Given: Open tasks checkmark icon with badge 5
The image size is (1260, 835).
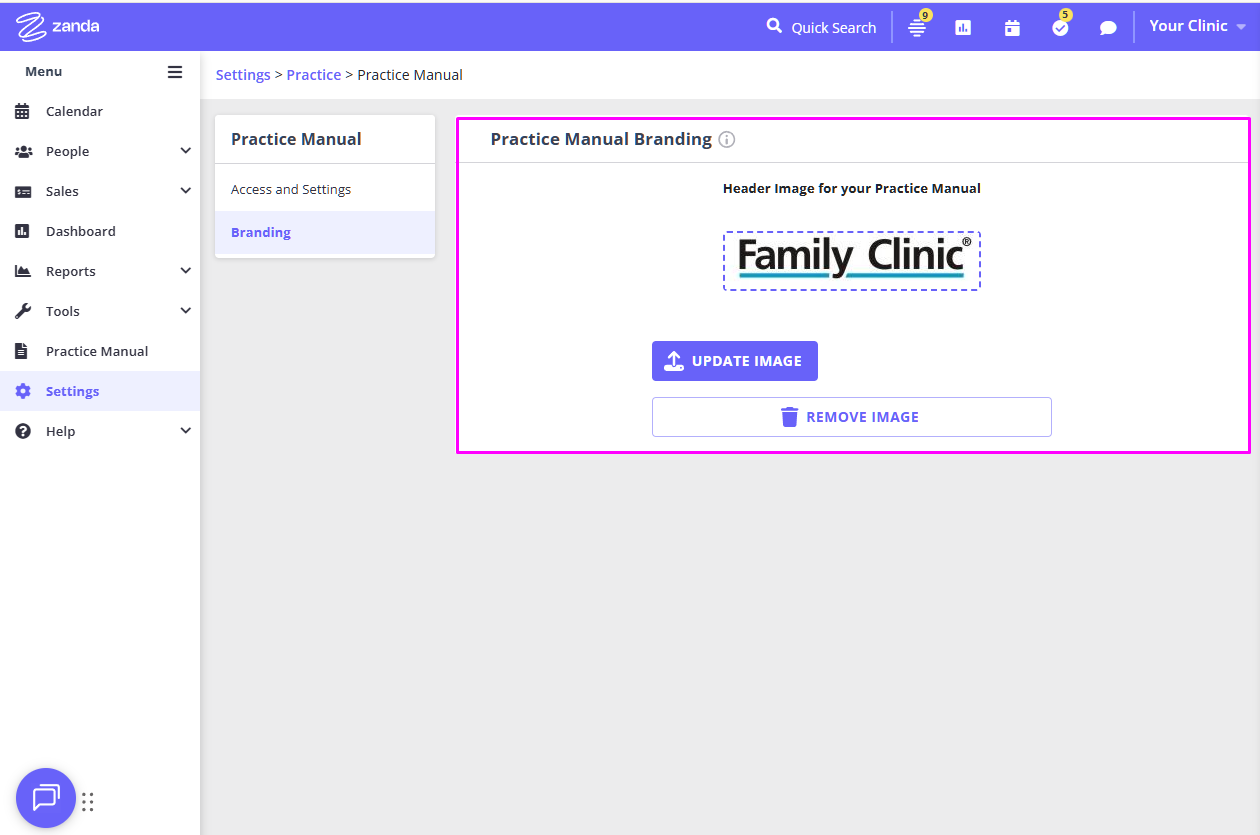Looking at the screenshot, I should (1060, 28).
